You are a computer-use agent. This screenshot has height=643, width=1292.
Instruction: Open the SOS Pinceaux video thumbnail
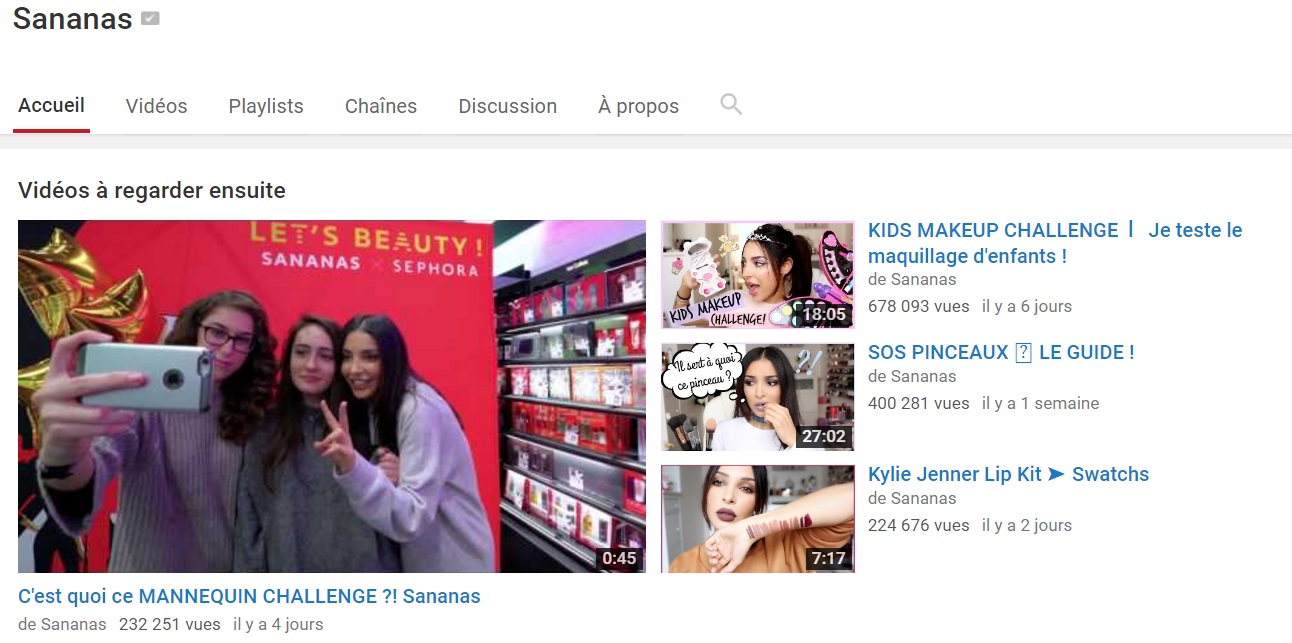(x=758, y=397)
